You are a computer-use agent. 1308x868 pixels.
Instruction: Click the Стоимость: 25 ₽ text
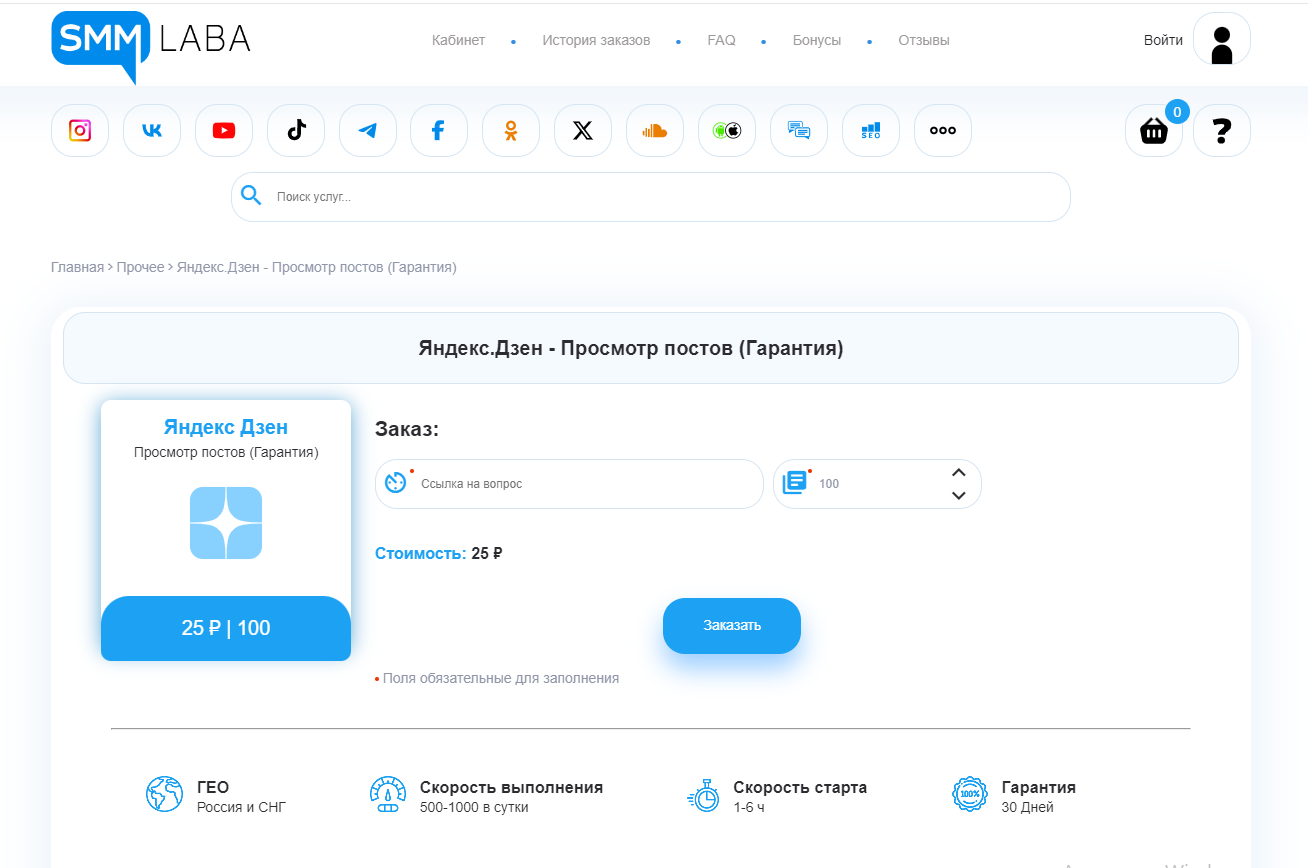pyautogui.click(x=439, y=553)
